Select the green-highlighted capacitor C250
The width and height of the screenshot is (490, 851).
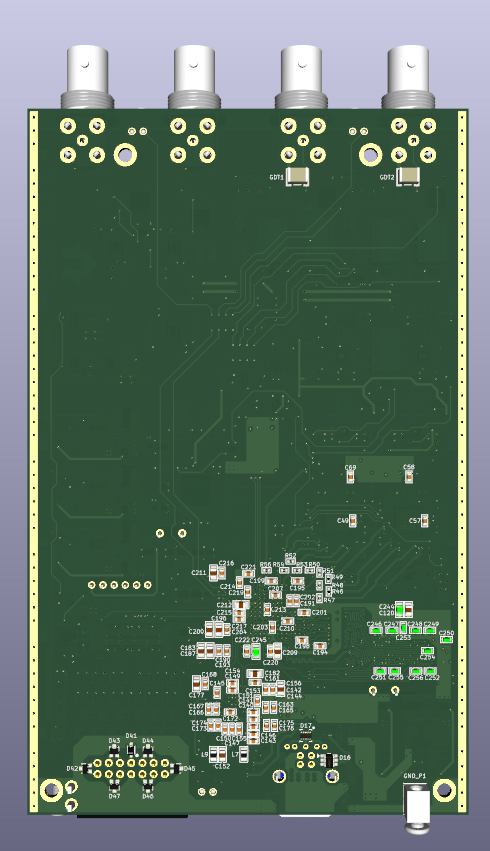(x=447, y=639)
